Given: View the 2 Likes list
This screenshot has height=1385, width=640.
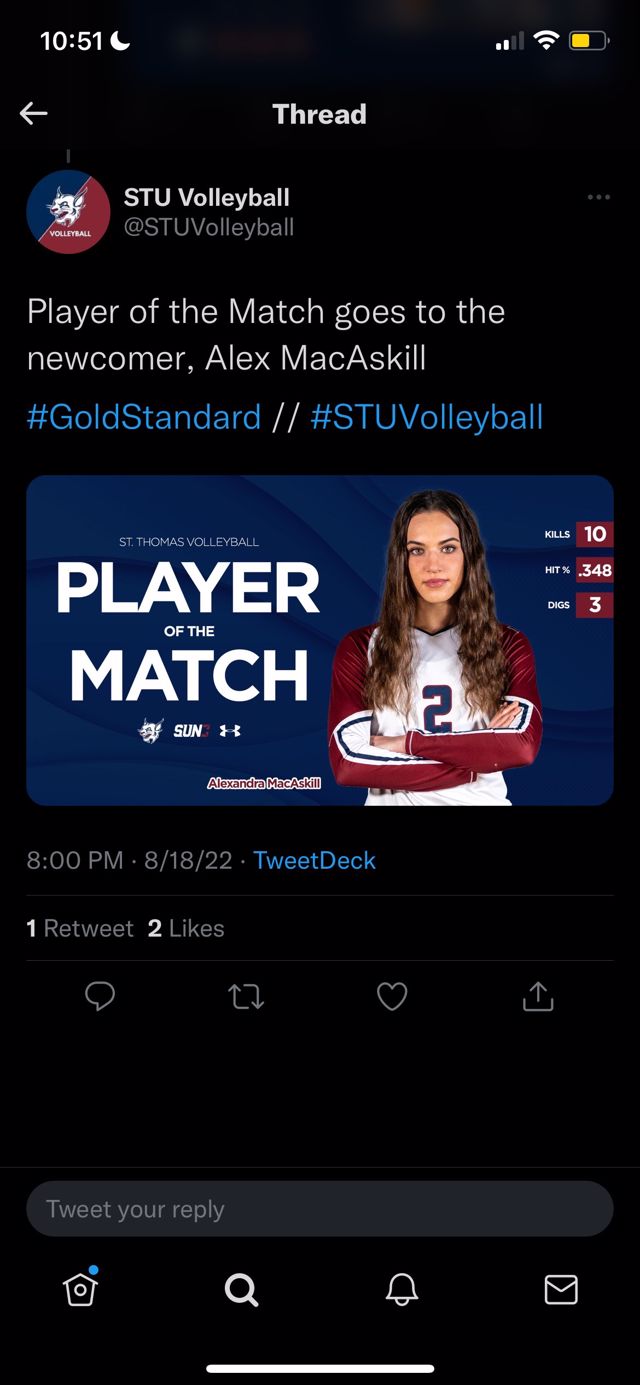Looking at the screenshot, I should tap(186, 928).
